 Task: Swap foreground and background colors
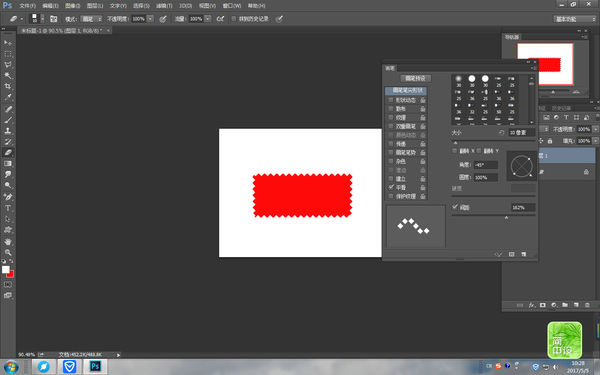pyautogui.click(x=11, y=261)
